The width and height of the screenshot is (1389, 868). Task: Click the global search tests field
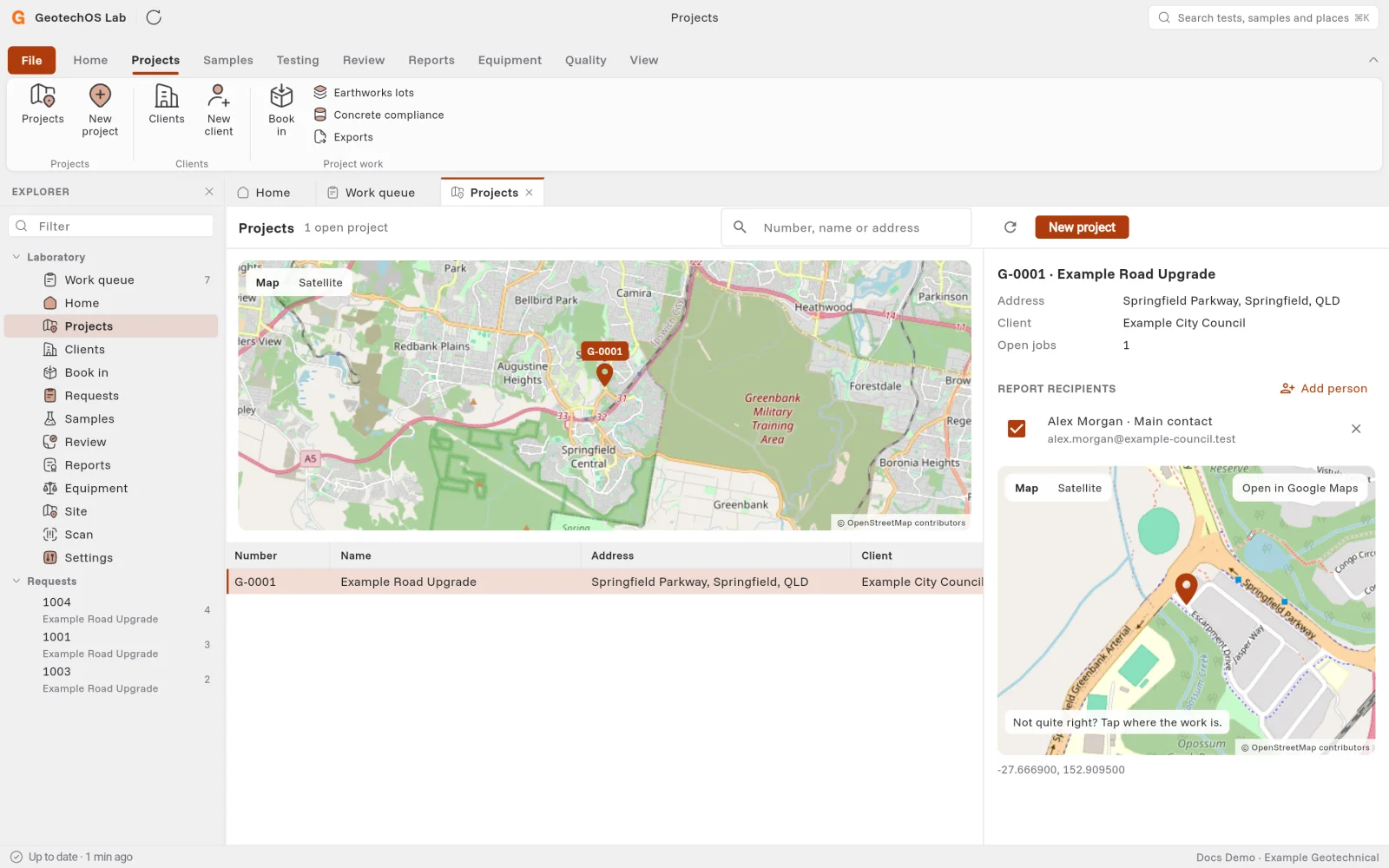click(1263, 17)
